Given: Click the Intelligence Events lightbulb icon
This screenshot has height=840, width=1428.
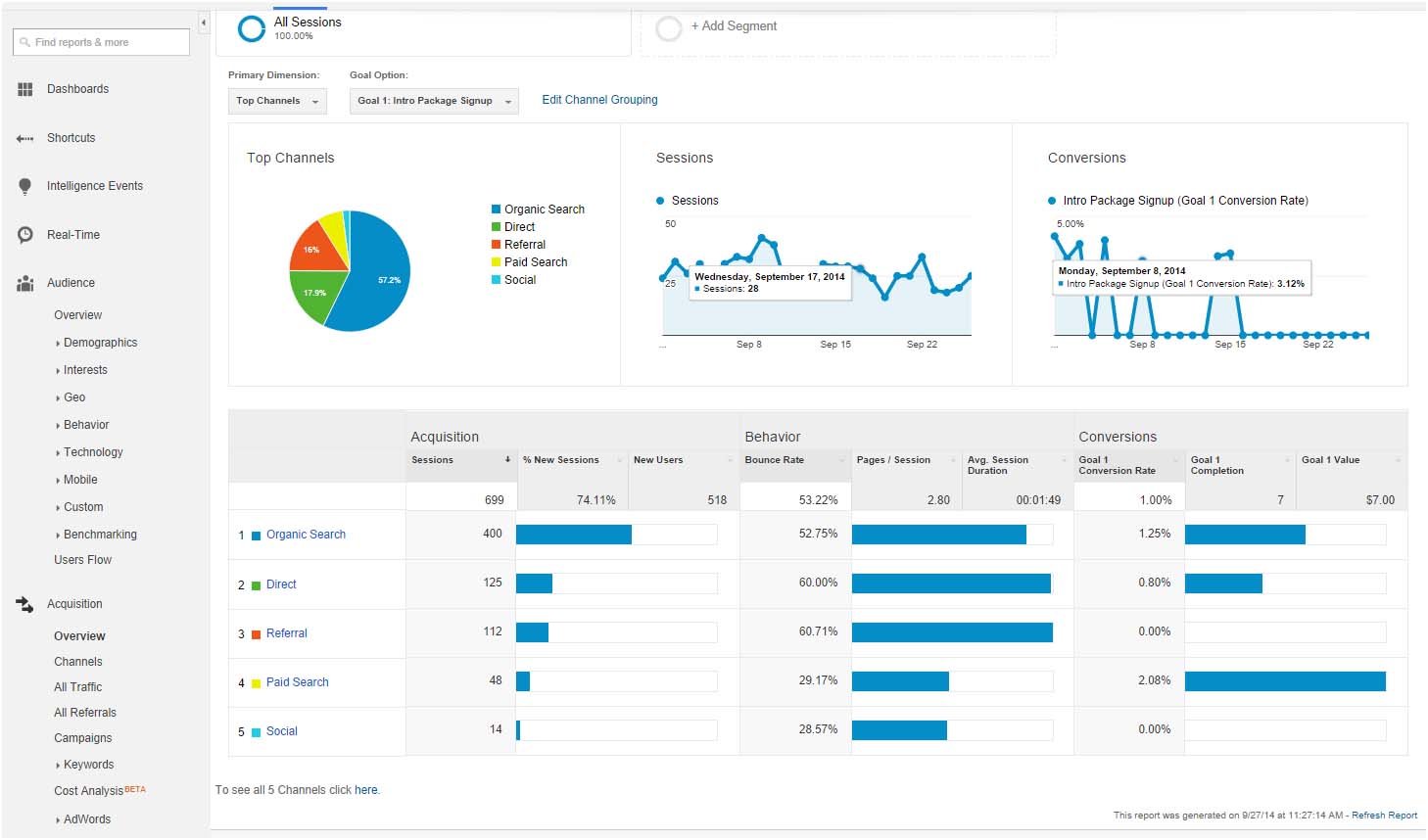Looking at the screenshot, I should click(25, 187).
